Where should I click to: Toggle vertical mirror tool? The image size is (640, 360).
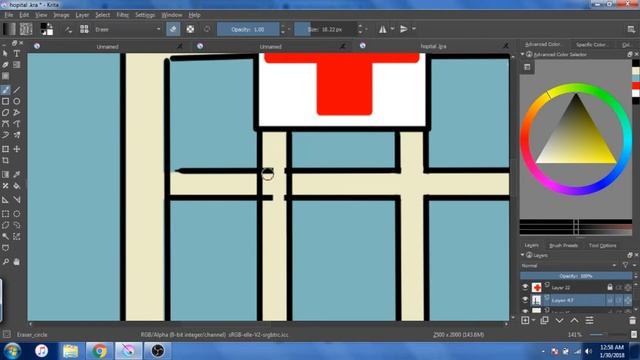tap(404, 29)
